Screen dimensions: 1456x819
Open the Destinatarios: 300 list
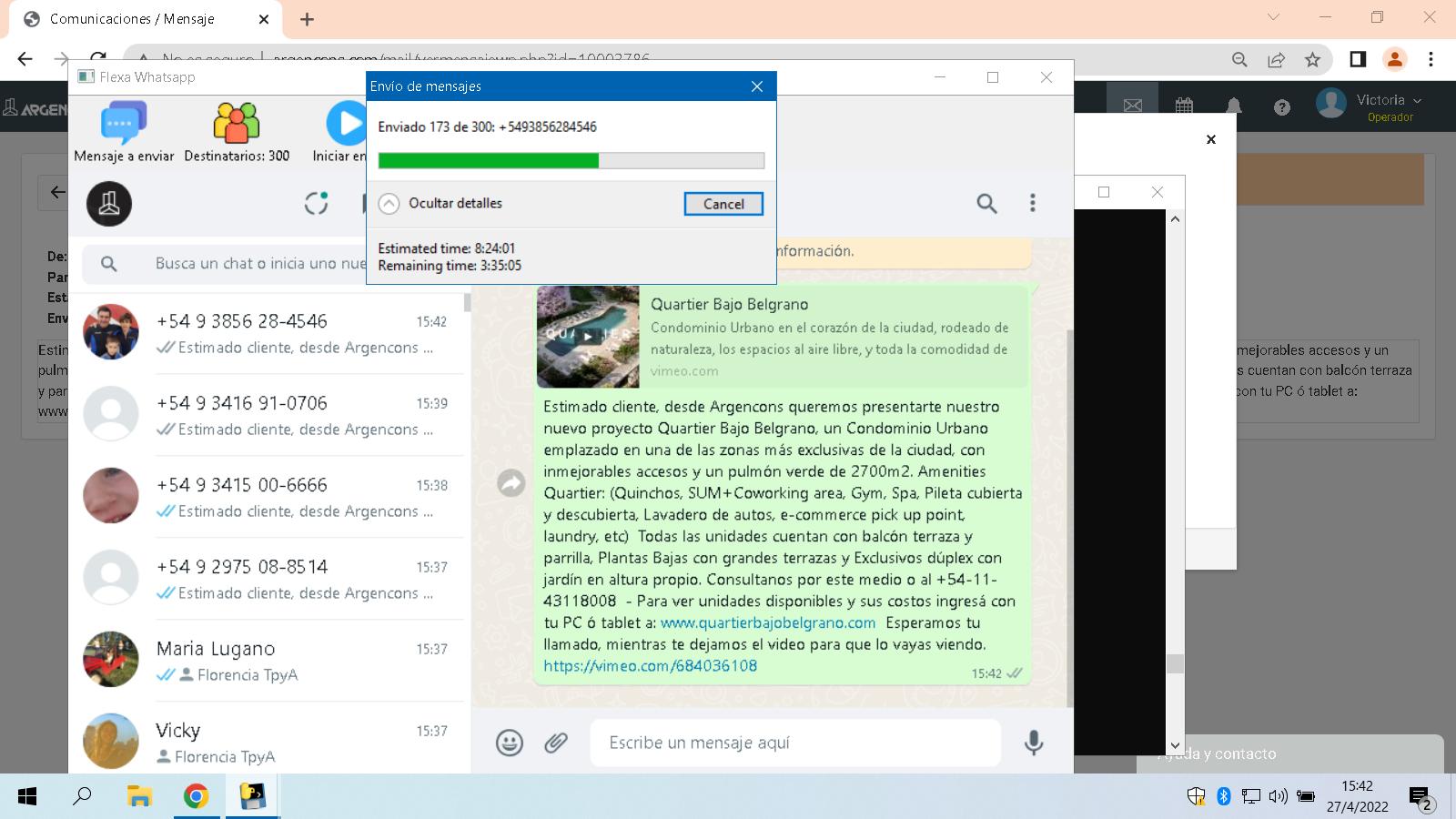(x=237, y=133)
